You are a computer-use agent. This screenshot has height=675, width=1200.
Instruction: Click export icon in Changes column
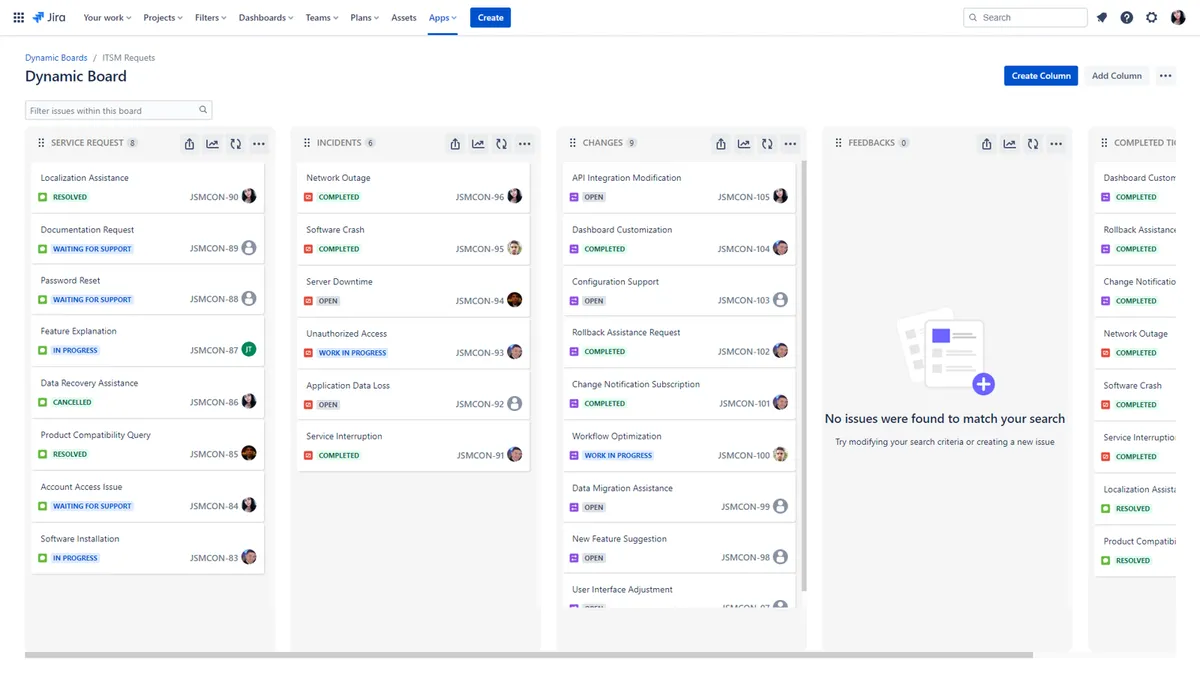coord(721,144)
